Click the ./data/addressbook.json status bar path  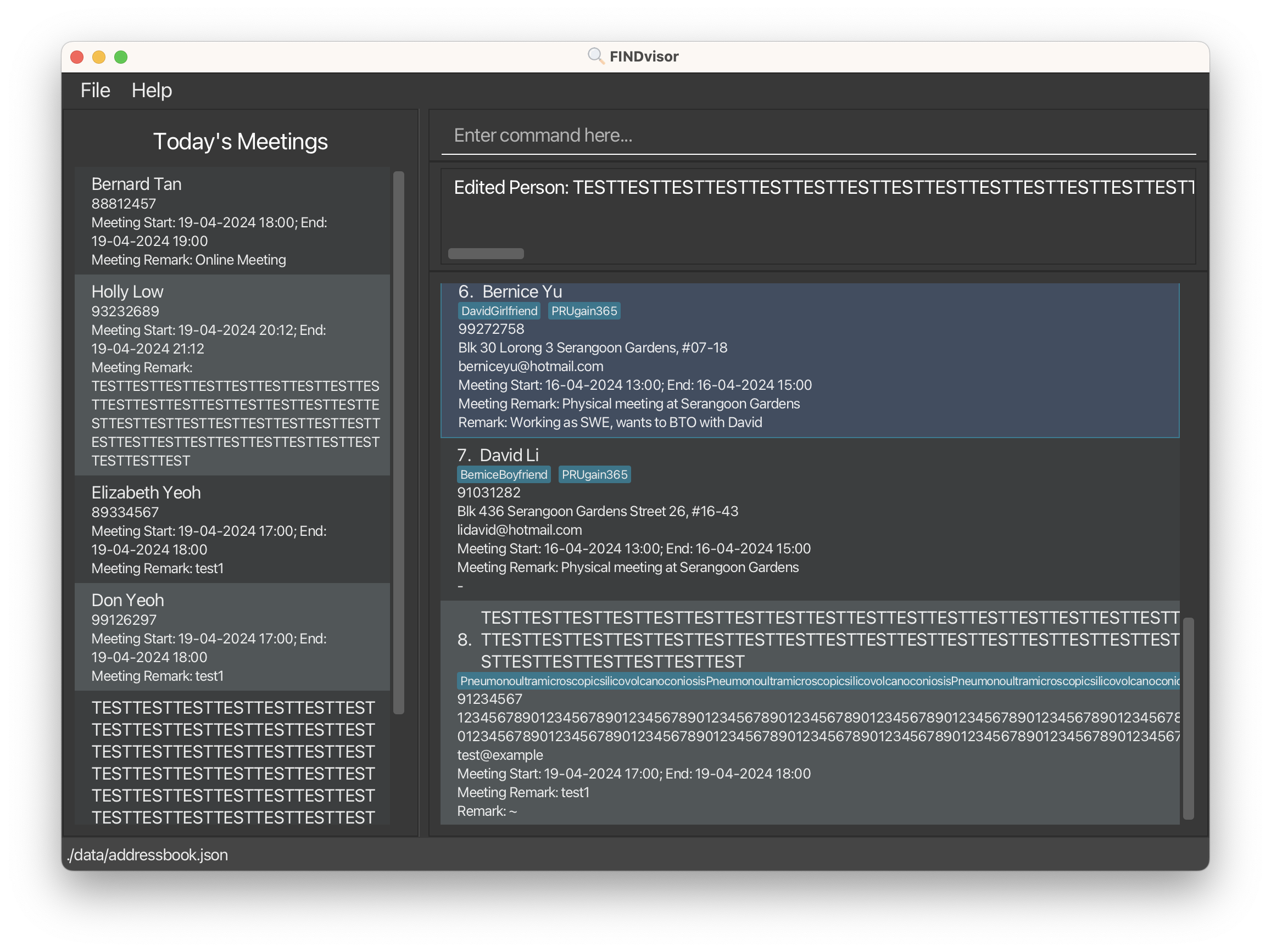click(x=148, y=854)
